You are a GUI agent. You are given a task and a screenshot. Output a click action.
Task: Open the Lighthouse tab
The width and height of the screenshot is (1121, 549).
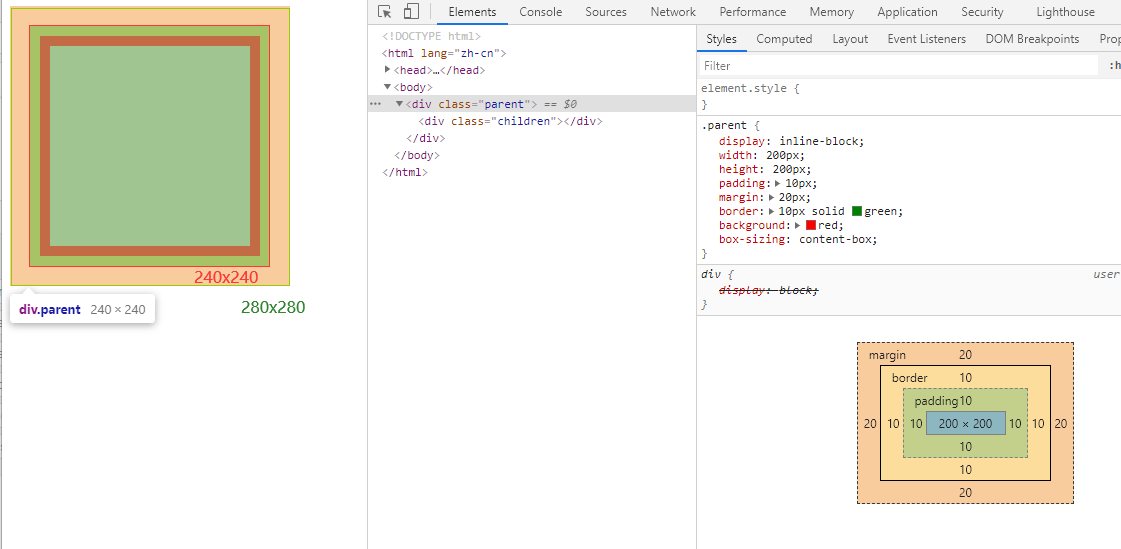[1065, 12]
